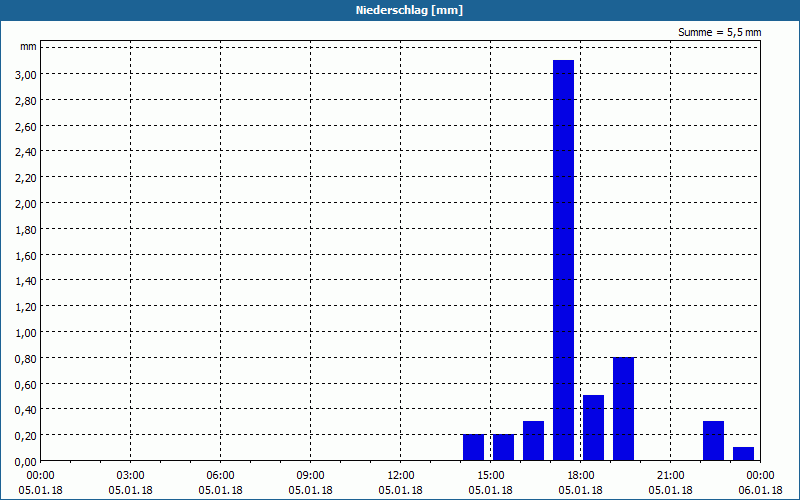Click the 0,20 mm bar after 15:00

click(x=504, y=447)
